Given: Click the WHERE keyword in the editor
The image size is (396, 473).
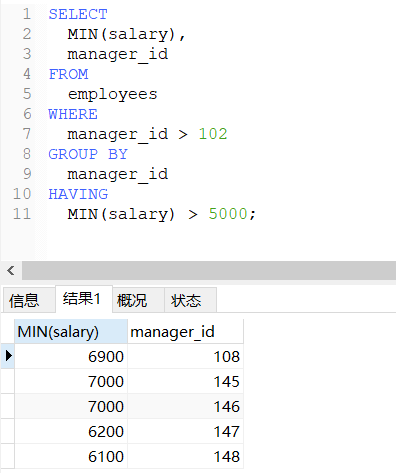Looking at the screenshot, I should (x=73, y=114).
